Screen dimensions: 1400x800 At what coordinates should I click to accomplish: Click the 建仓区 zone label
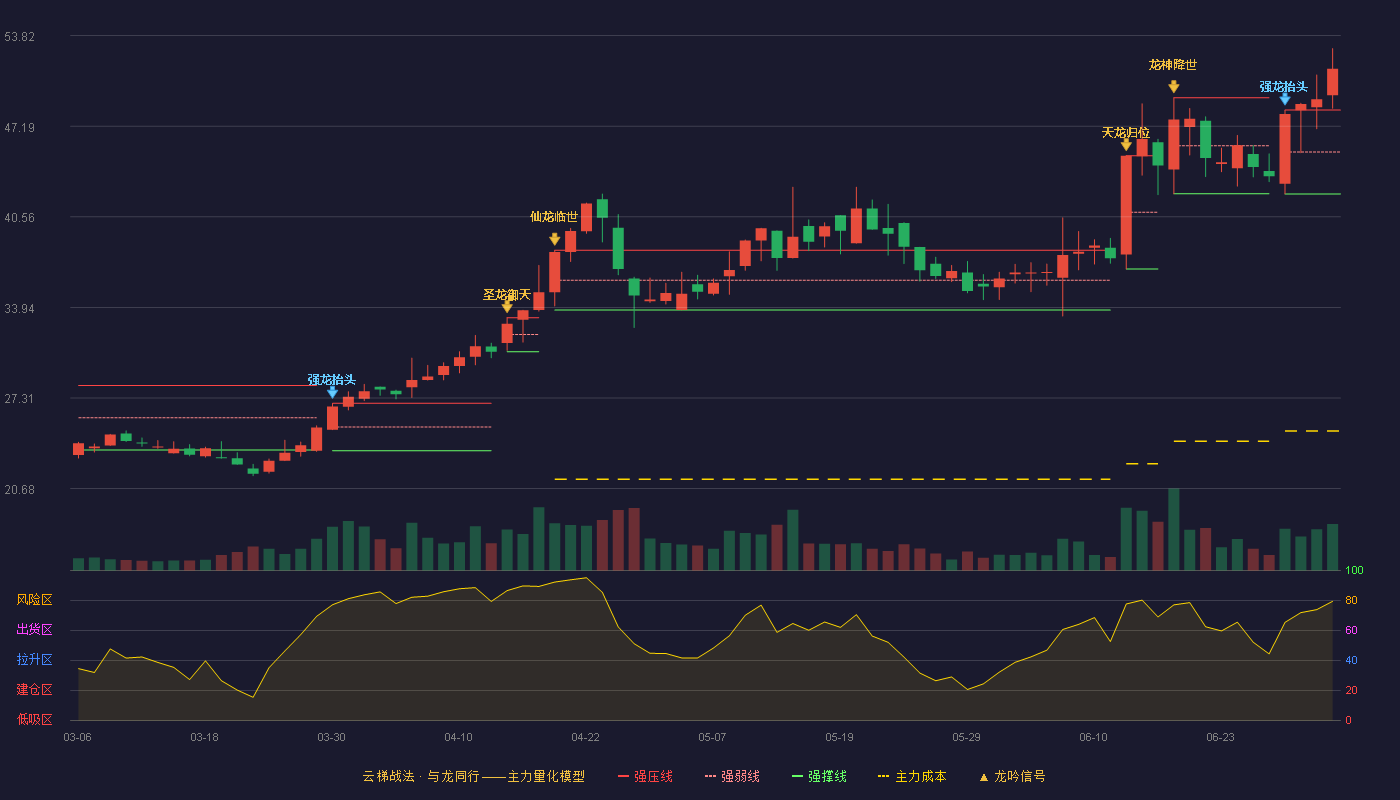pos(34,690)
